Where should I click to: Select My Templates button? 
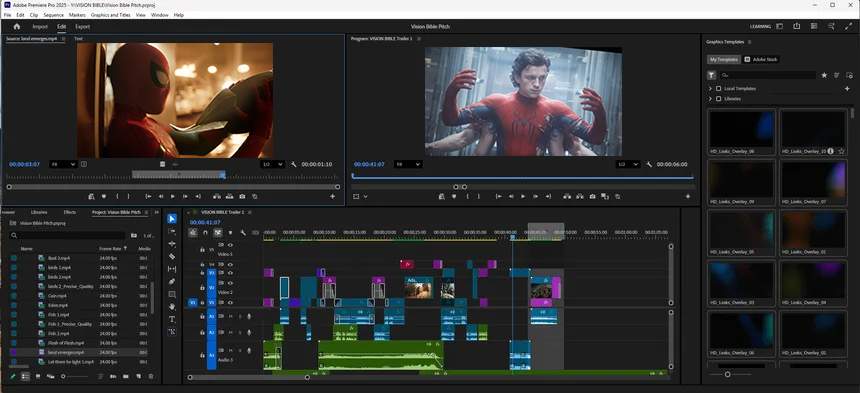point(724,59)
